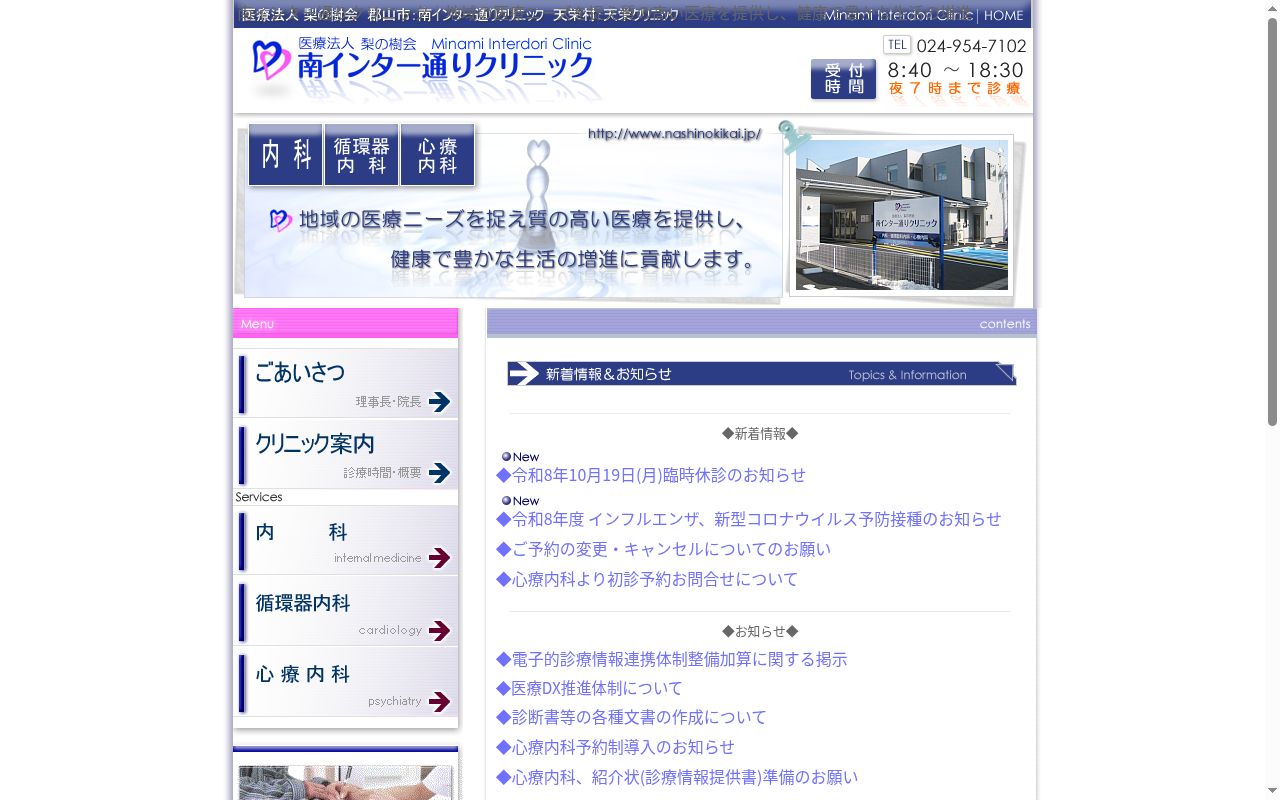The width and height of the screenshot is (1280, 800).
Task: Click the arrow icon on ごあいさつ
Action: [439, 402]
